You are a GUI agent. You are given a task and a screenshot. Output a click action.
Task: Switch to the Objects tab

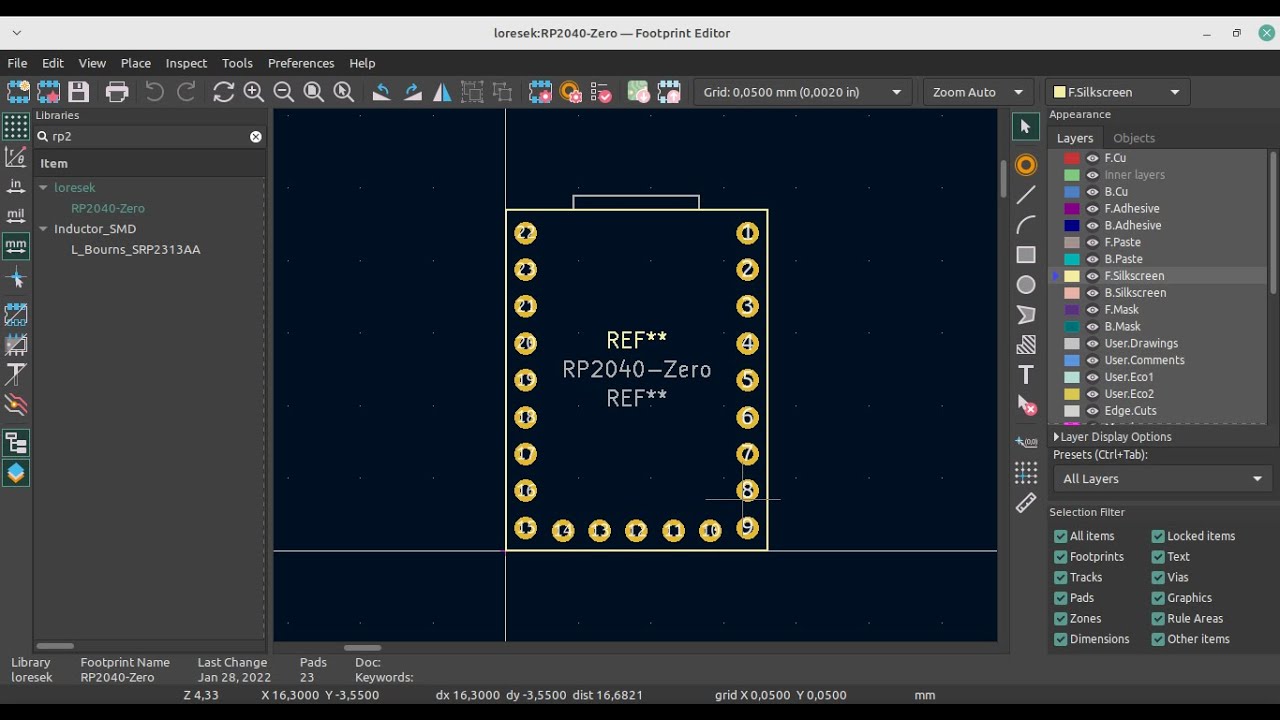[x=1134, y=138]
